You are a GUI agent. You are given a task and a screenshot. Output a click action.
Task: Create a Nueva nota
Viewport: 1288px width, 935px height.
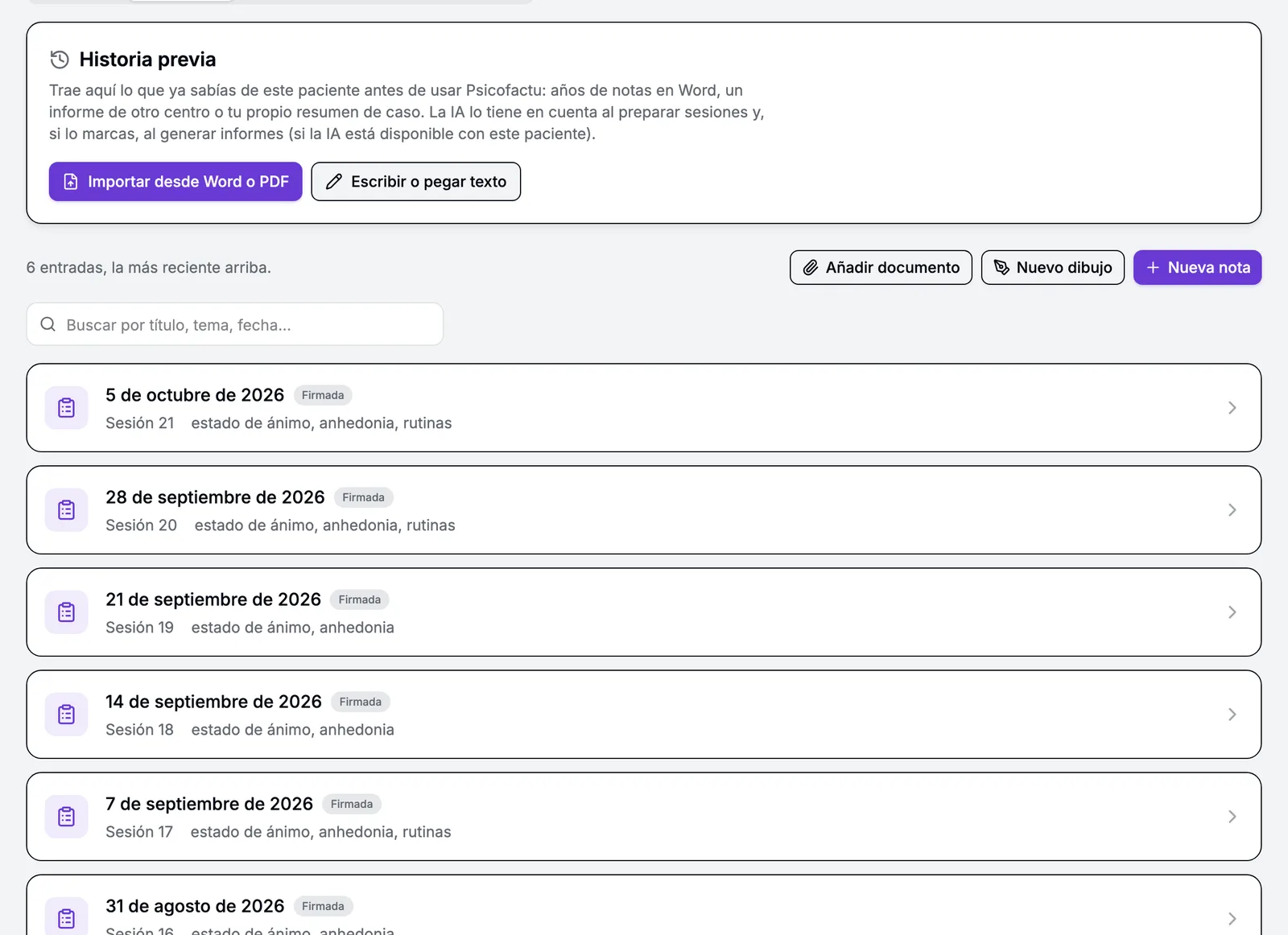tap(1197, 267)
